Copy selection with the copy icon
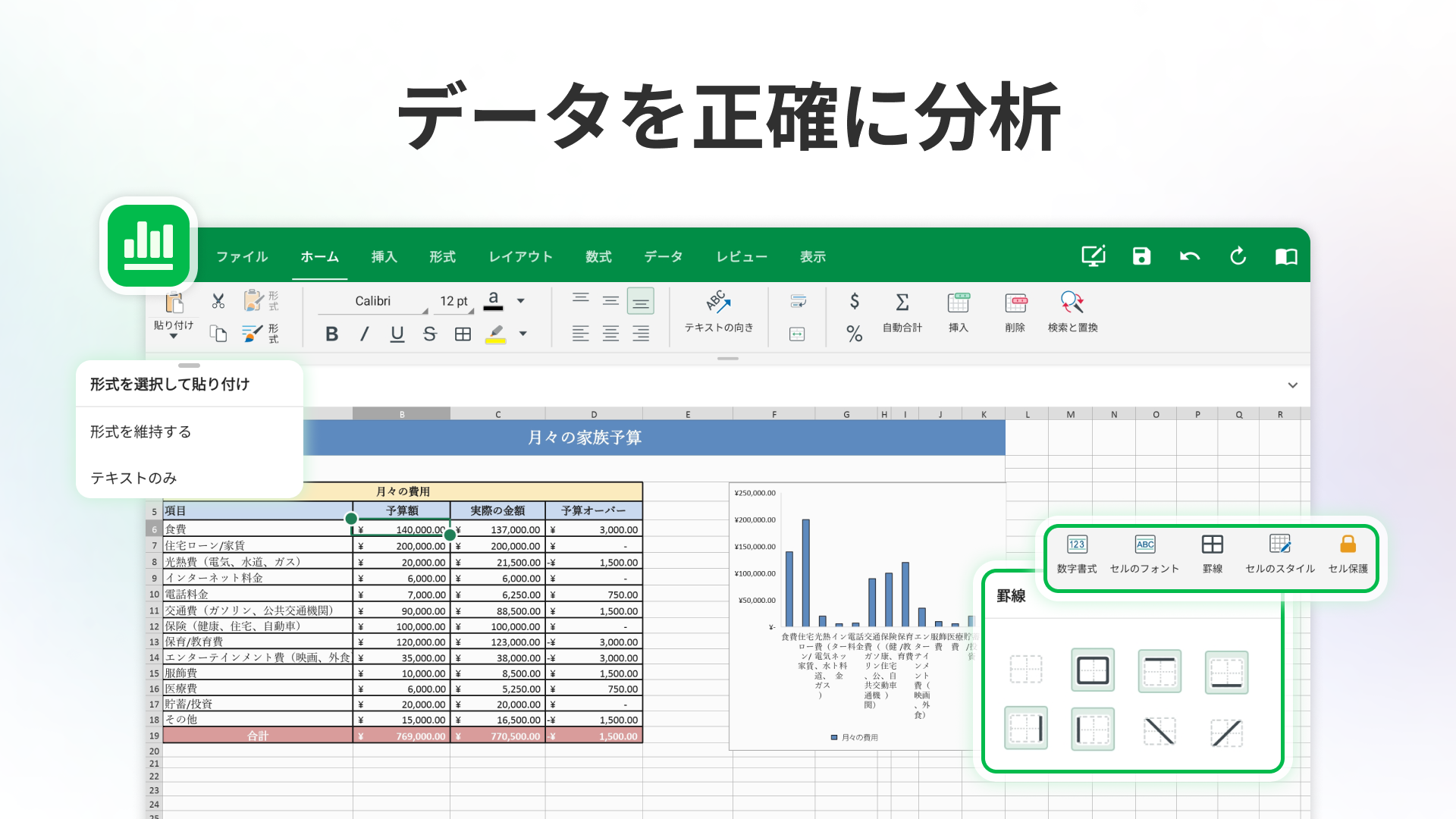The image size is (1456, 819). pos(218,334)
